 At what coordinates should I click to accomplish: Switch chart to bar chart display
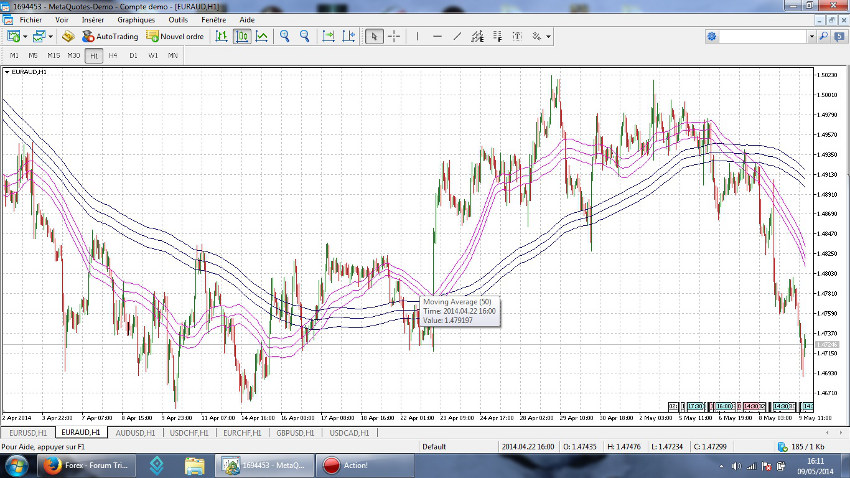pos(222,36)
